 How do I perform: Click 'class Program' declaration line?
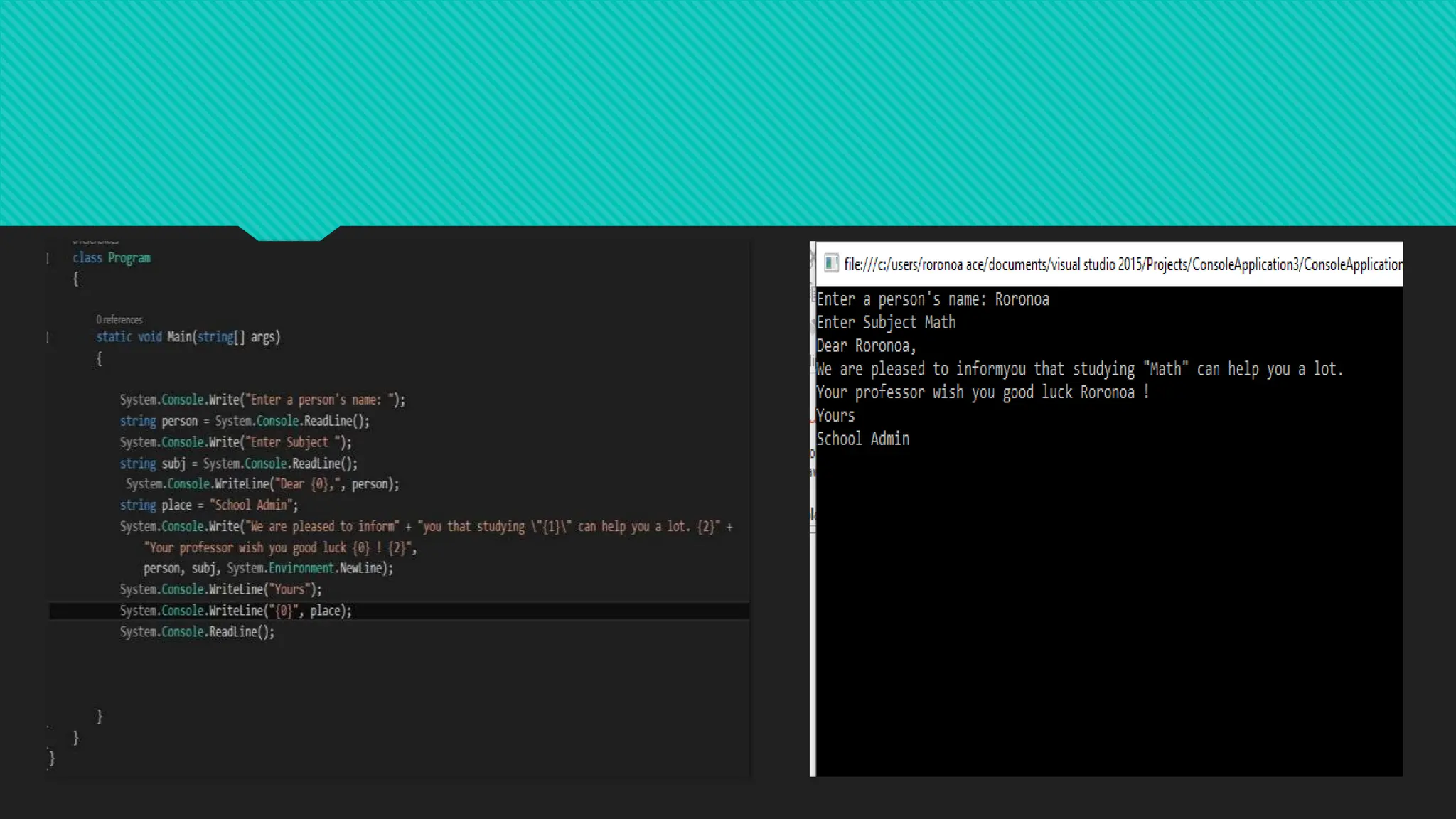(x=112, y=257)
